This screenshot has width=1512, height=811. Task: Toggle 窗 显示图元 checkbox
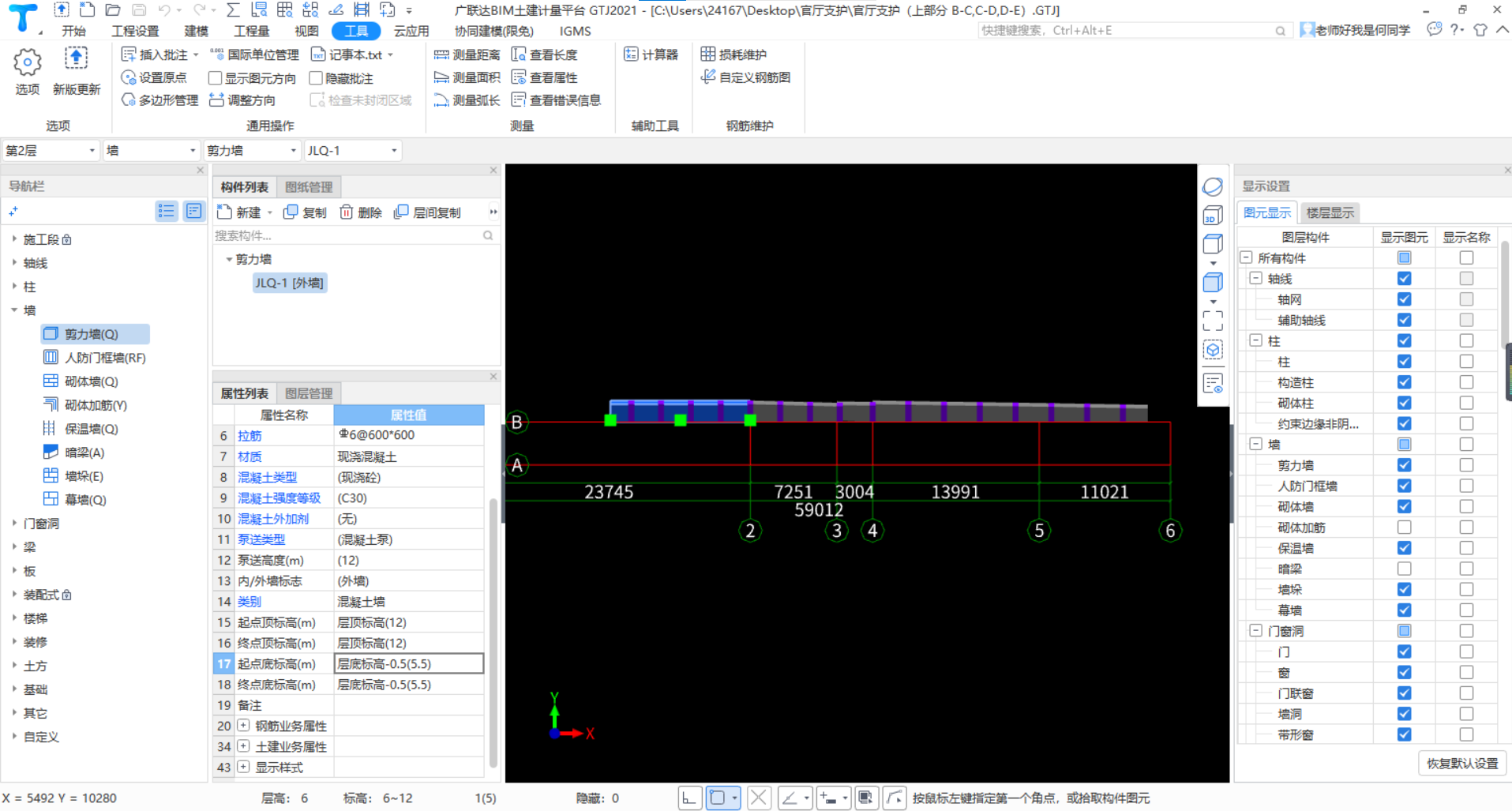(x=1404, y=672)
